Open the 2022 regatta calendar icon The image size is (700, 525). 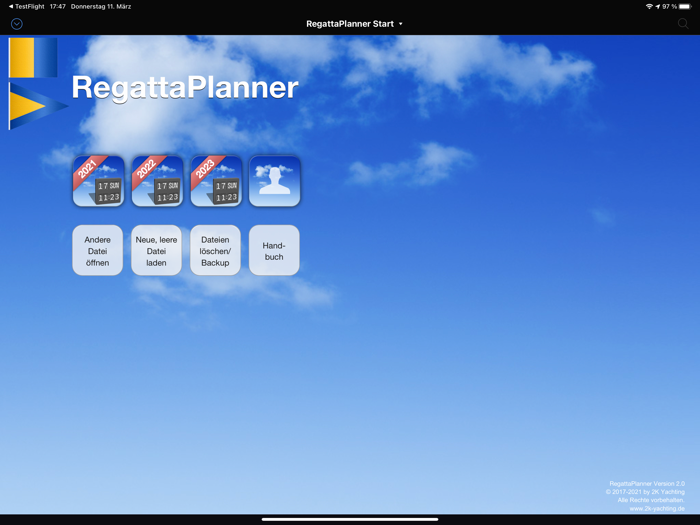pyautogui.click(x=157, y=181)
